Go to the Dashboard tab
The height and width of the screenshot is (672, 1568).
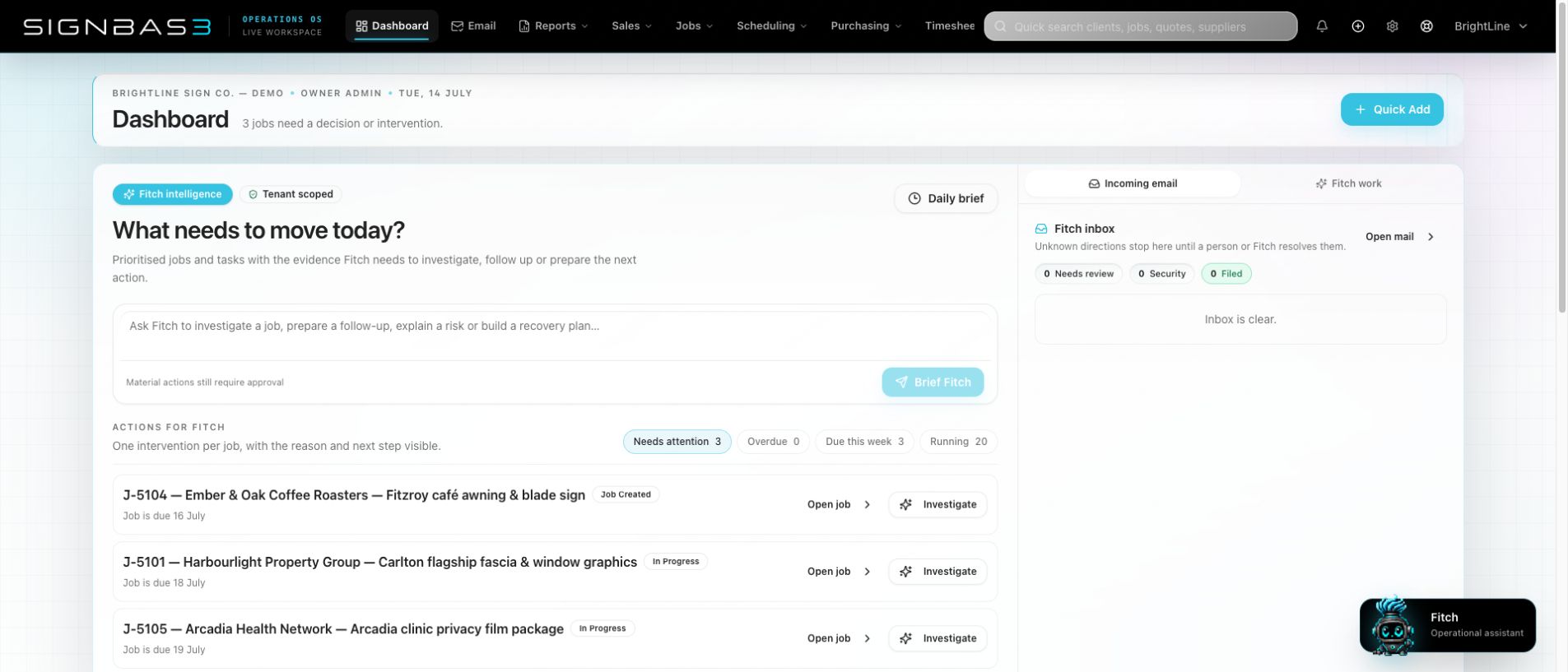392,26
